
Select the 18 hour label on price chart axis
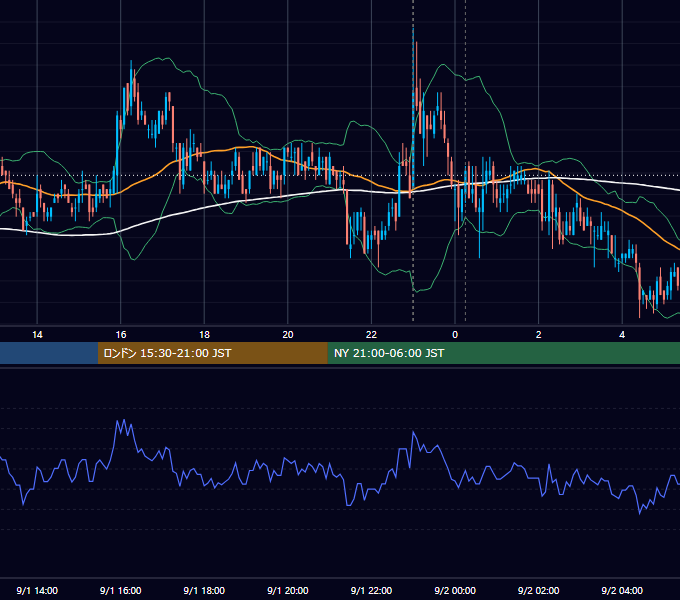click(x=204, y=335)
